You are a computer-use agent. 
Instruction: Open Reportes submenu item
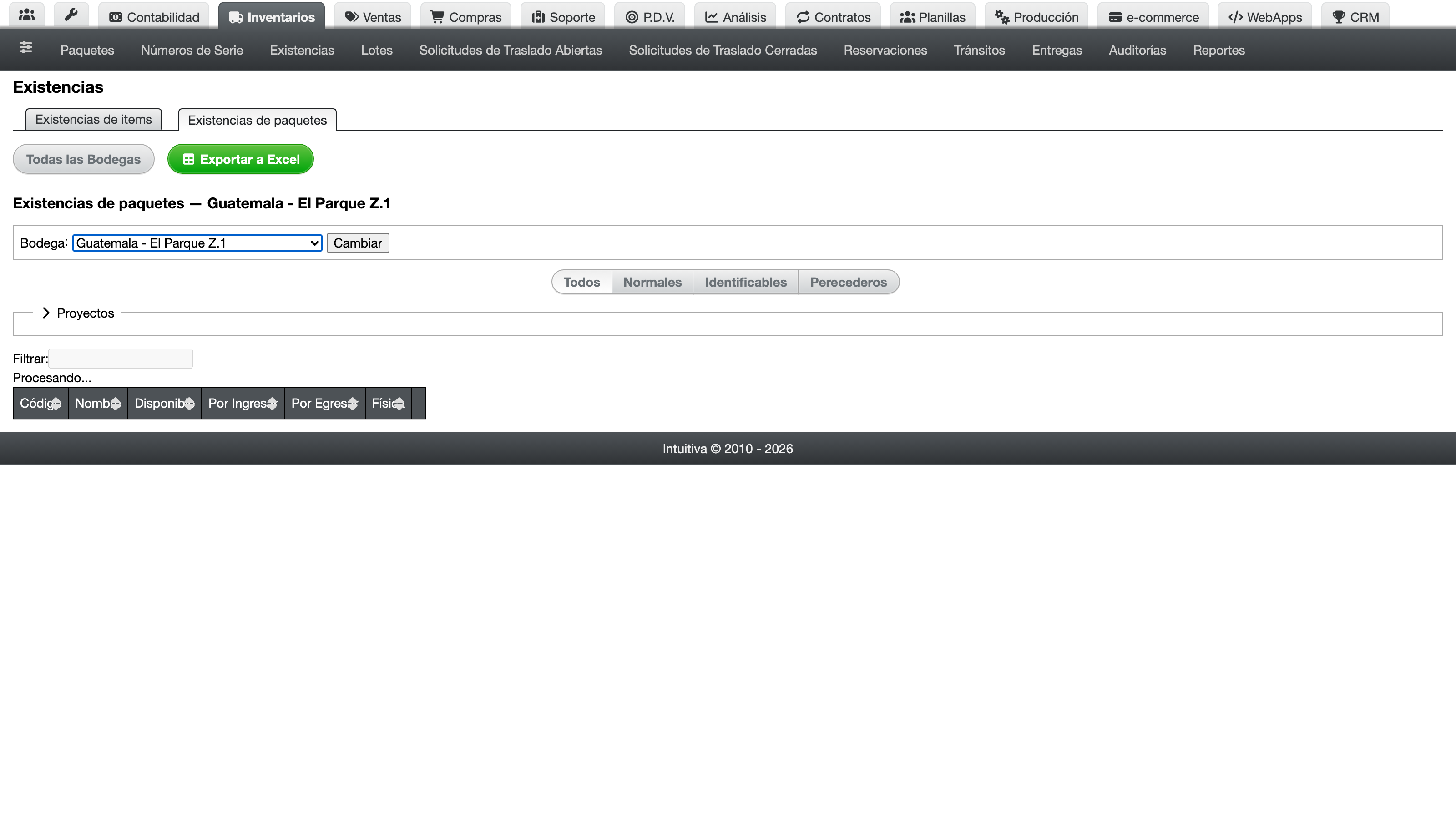(1218, 50)
